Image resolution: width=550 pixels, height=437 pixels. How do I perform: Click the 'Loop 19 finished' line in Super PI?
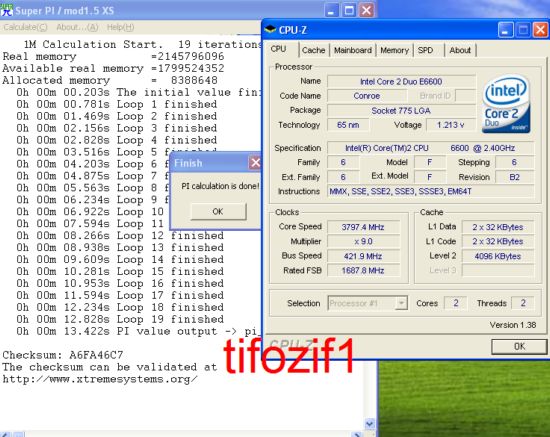(120, 319)
